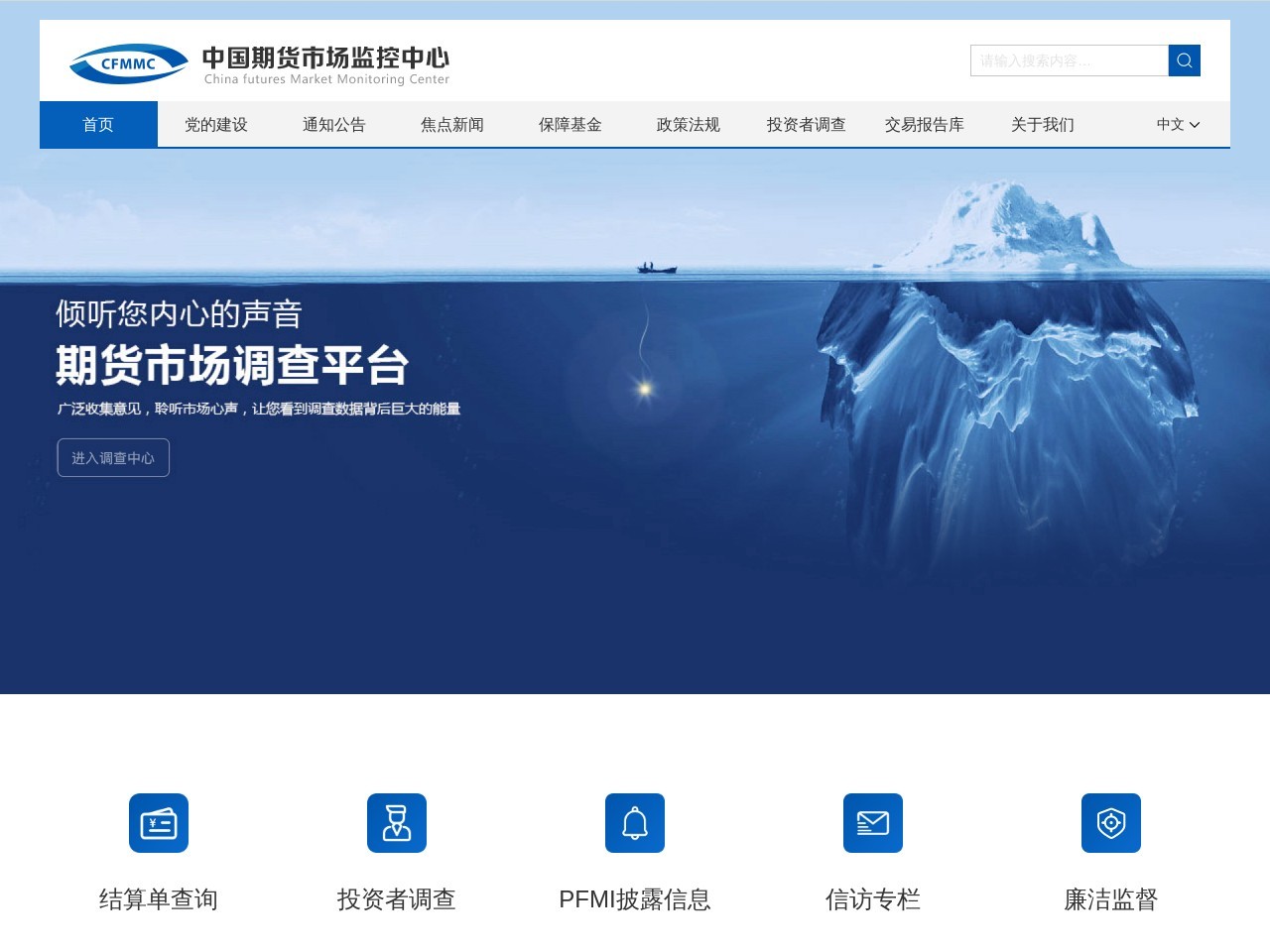Select the 焦点新闻 navigation item
Viewport: 1270px width, 952px height.
click(451, 125)
